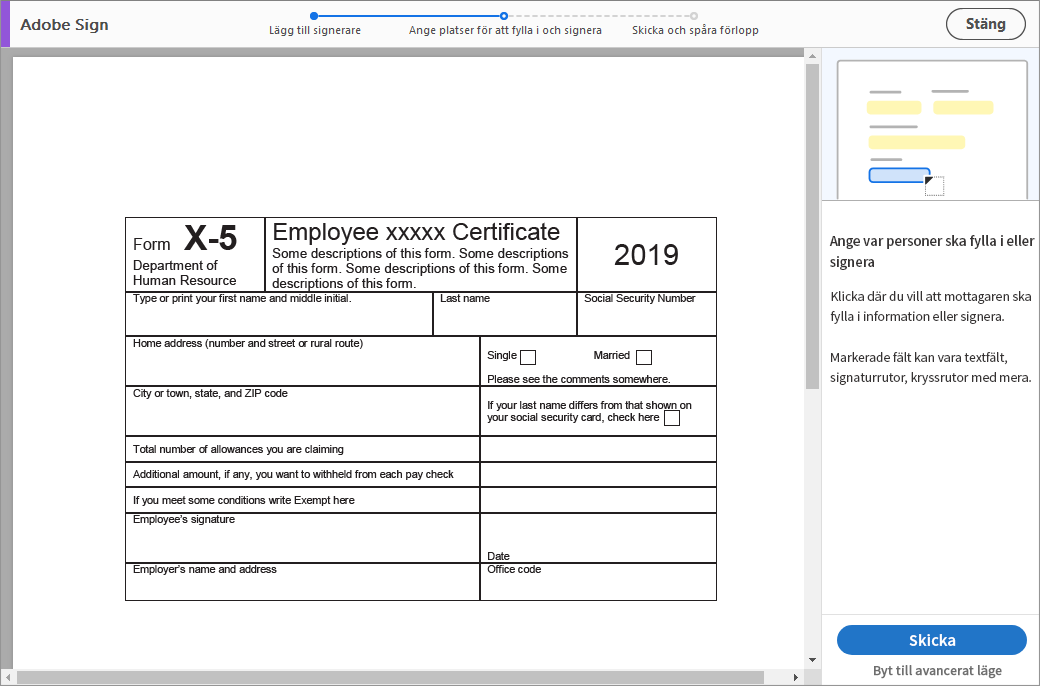This screenshot has height=686, width=1040.
Task: Place a field under Home address
Action: [302, 367]
